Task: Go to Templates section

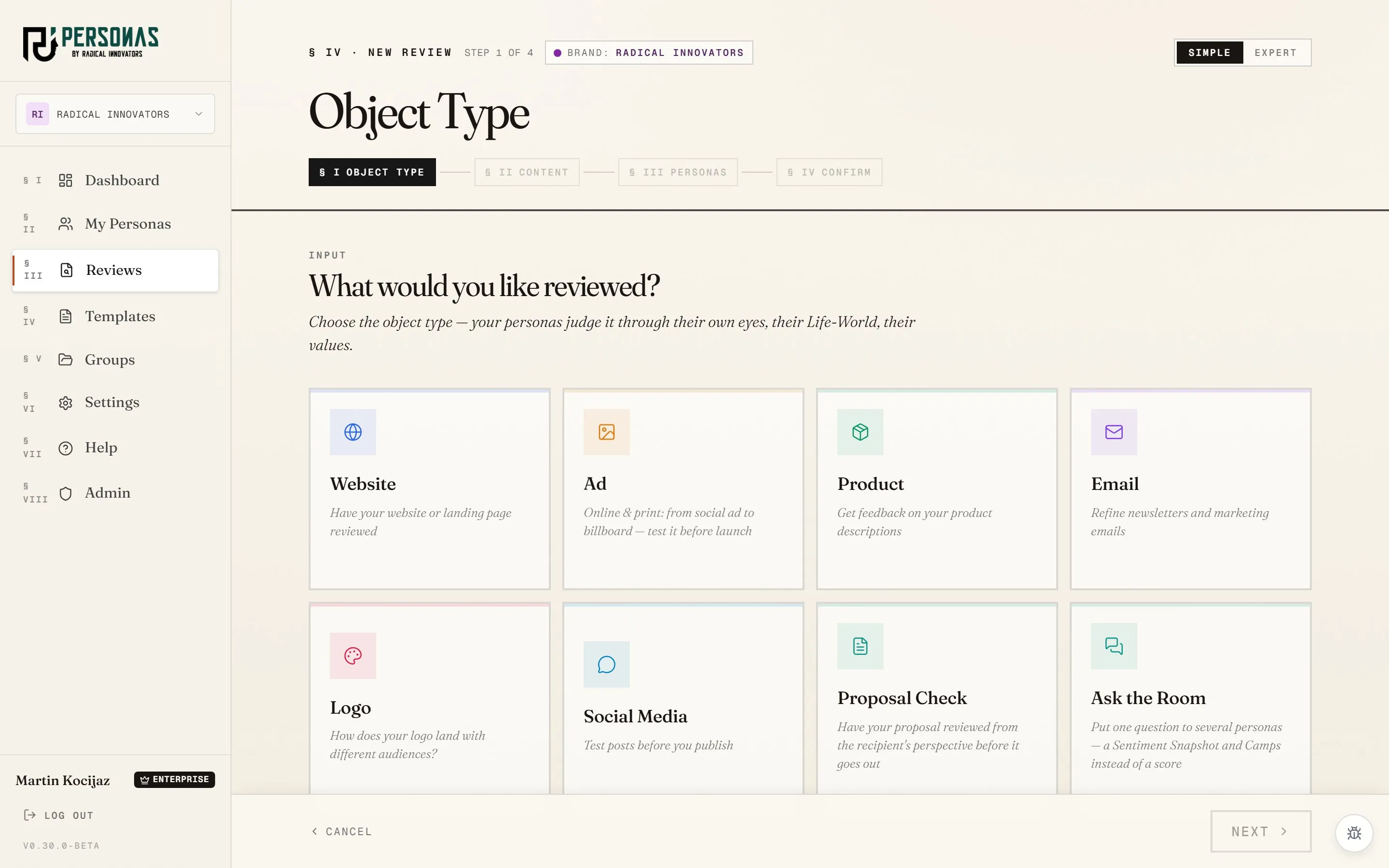Action: coord(115,316)
